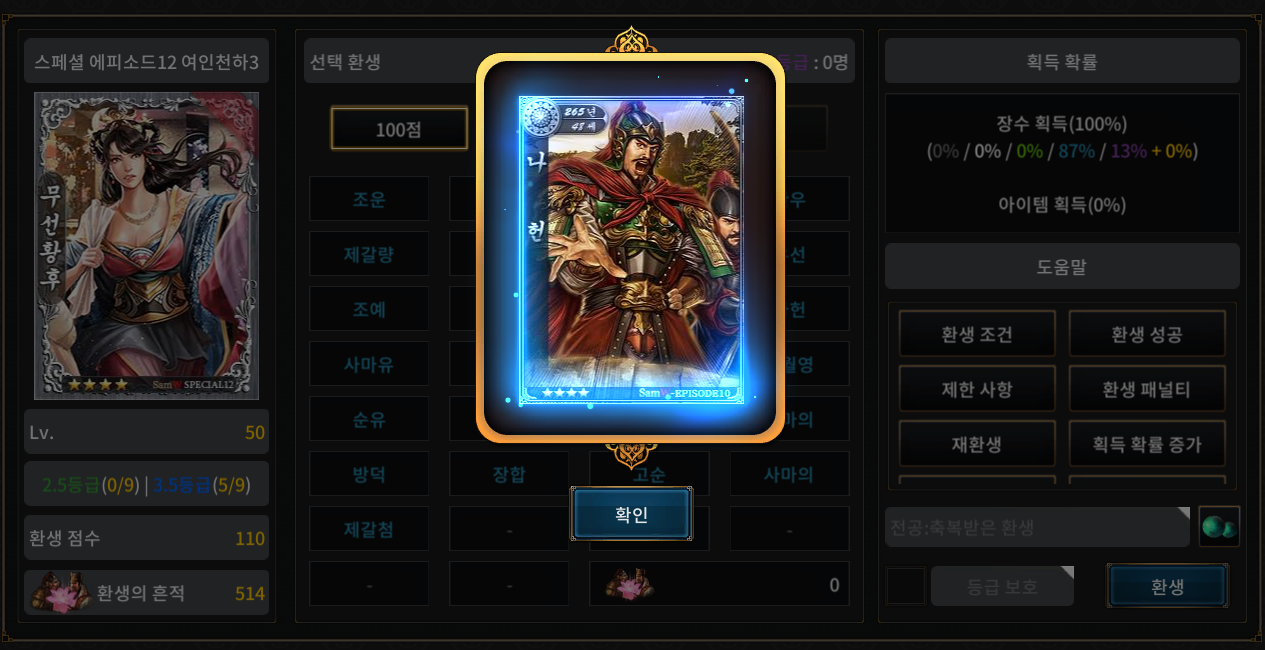The width and height of the screenshot is (1265, 650).
Task: Click the 환생 rebirth button
Action: (x=1167, y=586)
